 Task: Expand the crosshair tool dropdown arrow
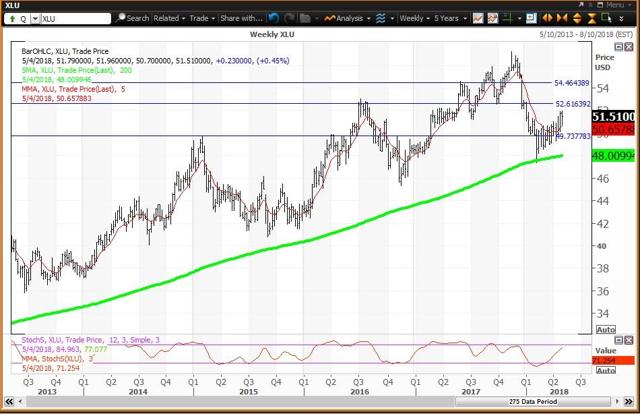pyautogui.click(x=519, y=19)
